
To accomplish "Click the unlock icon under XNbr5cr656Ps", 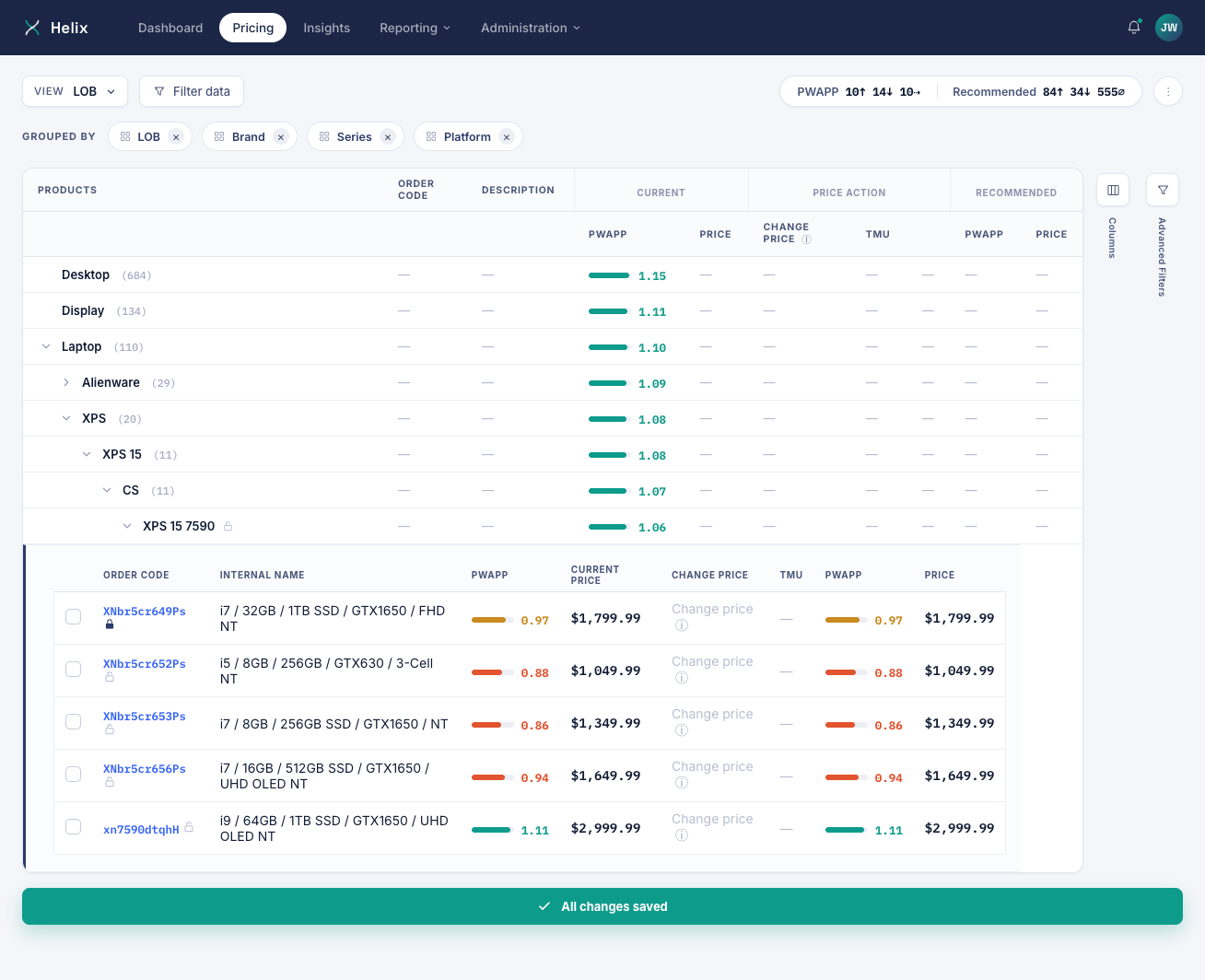I will point(110,782).
